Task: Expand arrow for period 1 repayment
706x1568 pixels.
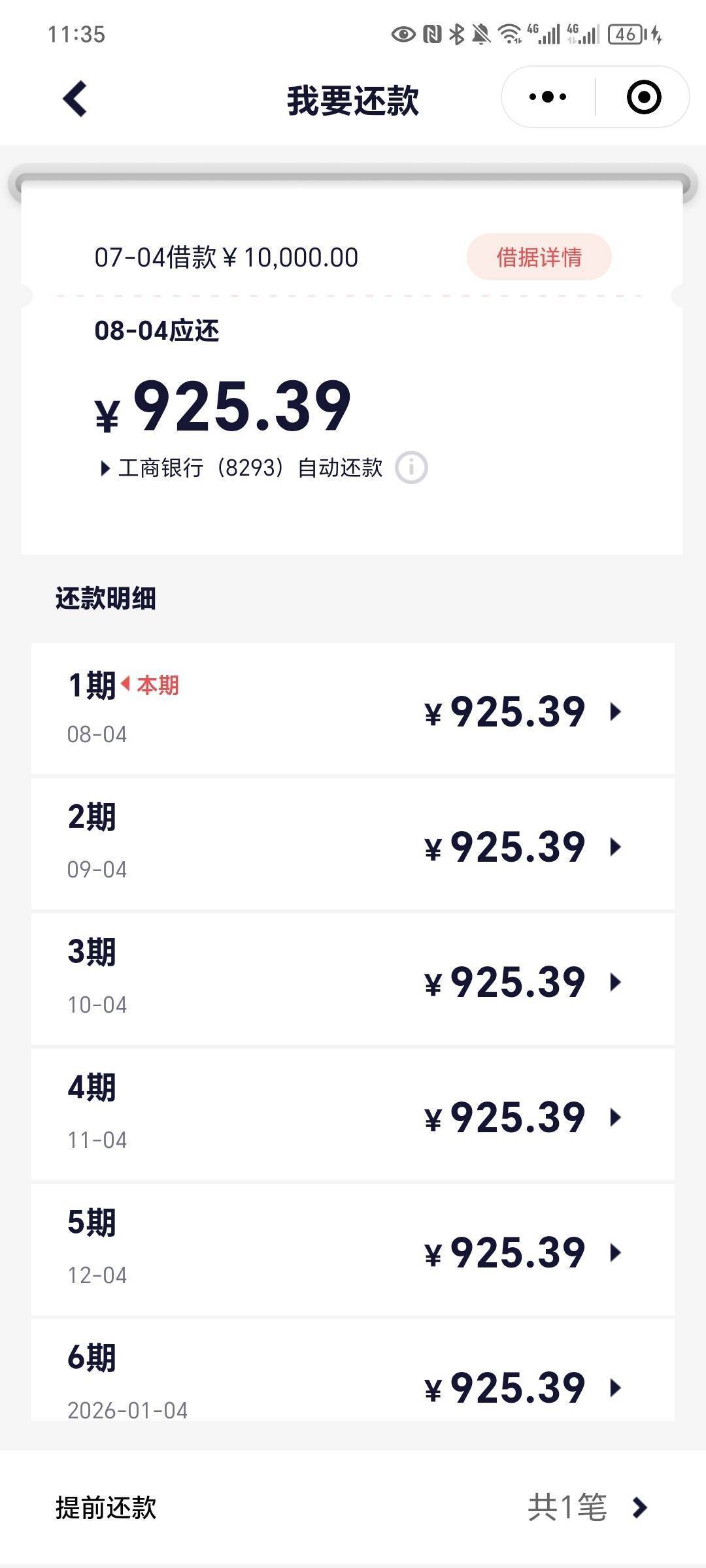Action: click(x=615, y=711)
